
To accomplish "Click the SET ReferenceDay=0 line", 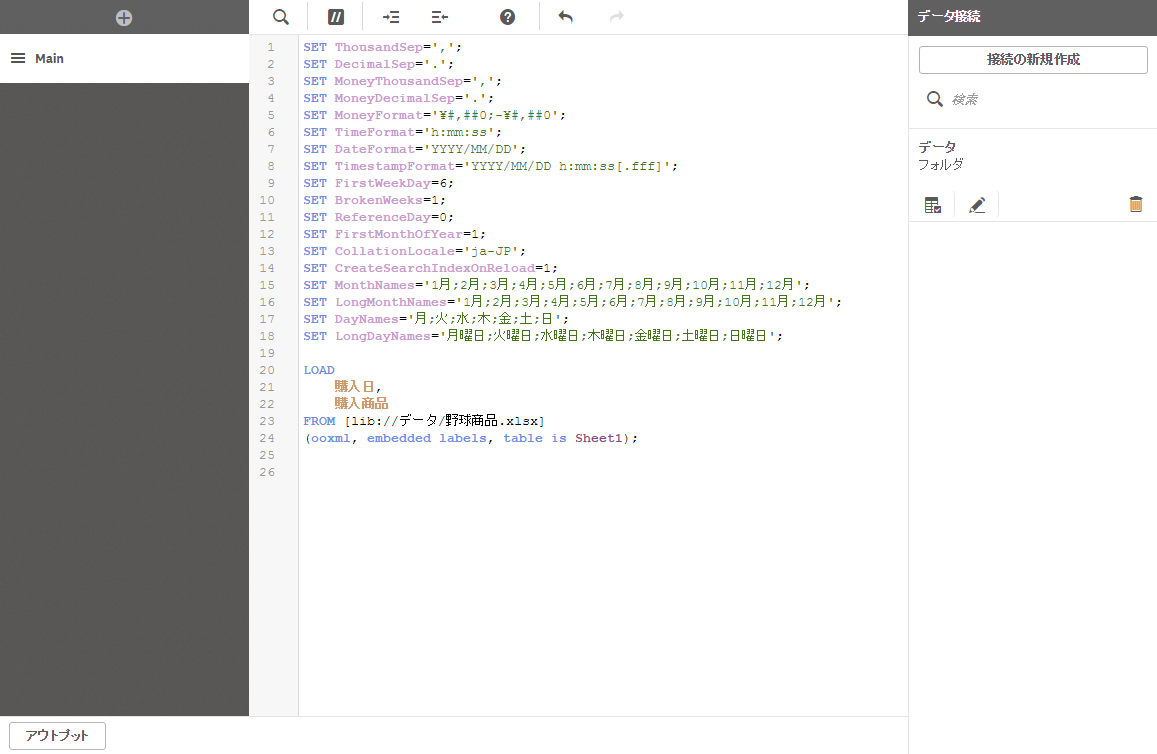I will [379, 217].
